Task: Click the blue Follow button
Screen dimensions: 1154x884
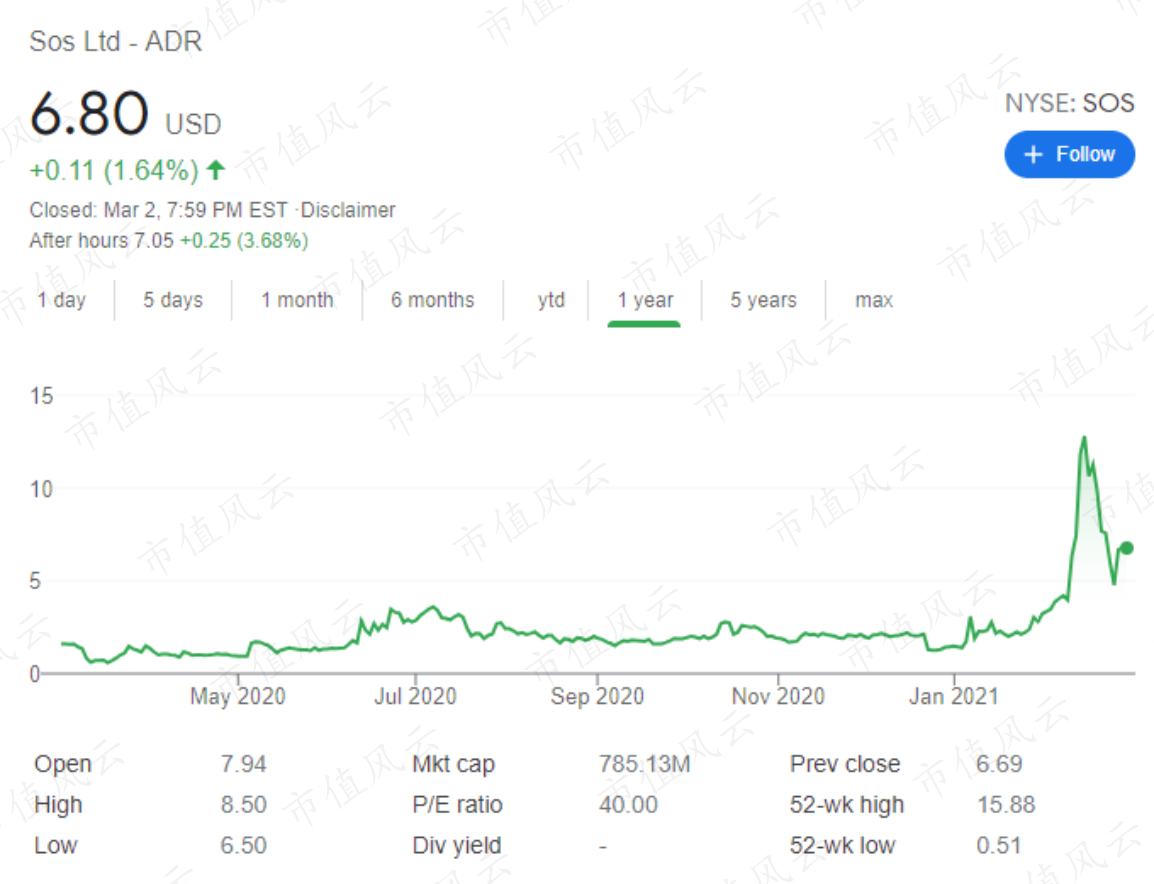Action: pos(1069,154)
